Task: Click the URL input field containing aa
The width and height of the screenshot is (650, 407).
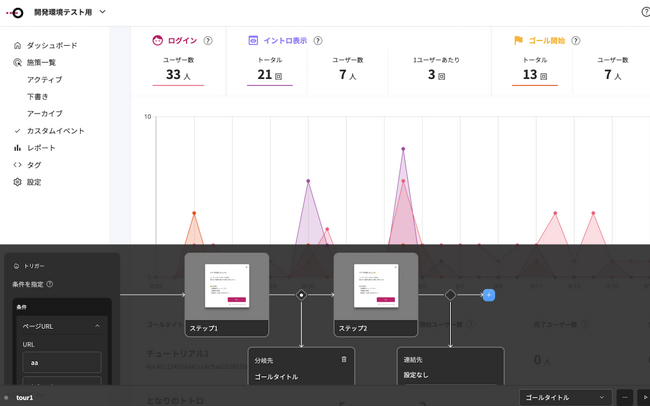Action: 62,362
